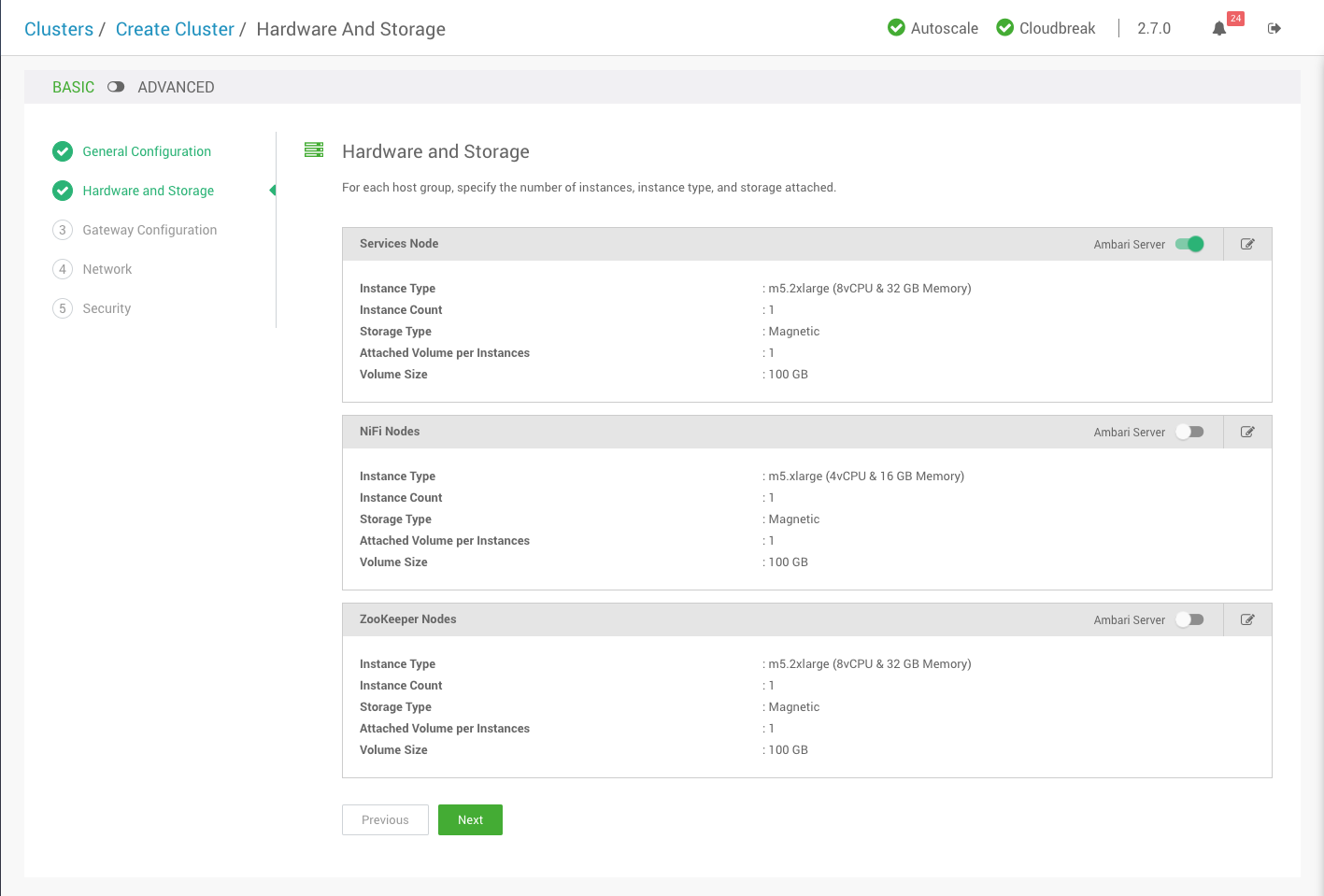Open the edit pencil for NiFi Nodes

(1246, 431)
